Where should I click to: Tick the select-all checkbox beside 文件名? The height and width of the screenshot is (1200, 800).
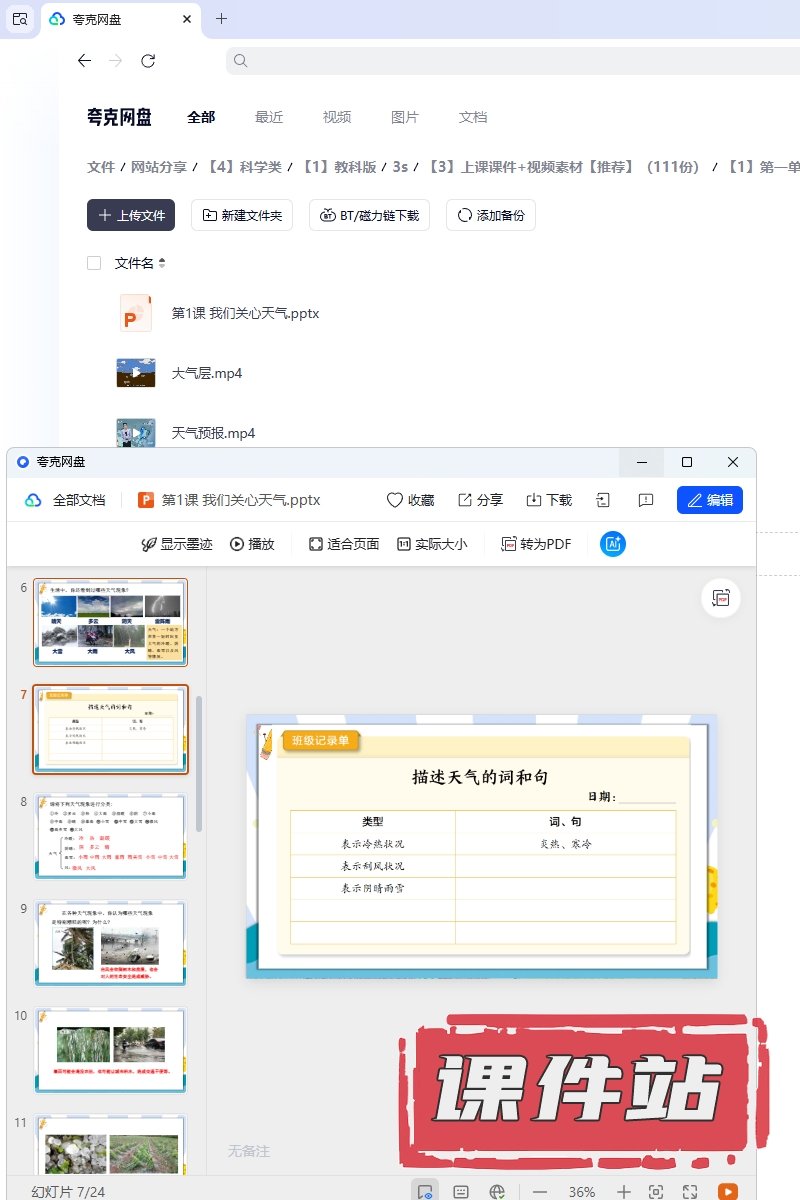click(x=94, y=263)
